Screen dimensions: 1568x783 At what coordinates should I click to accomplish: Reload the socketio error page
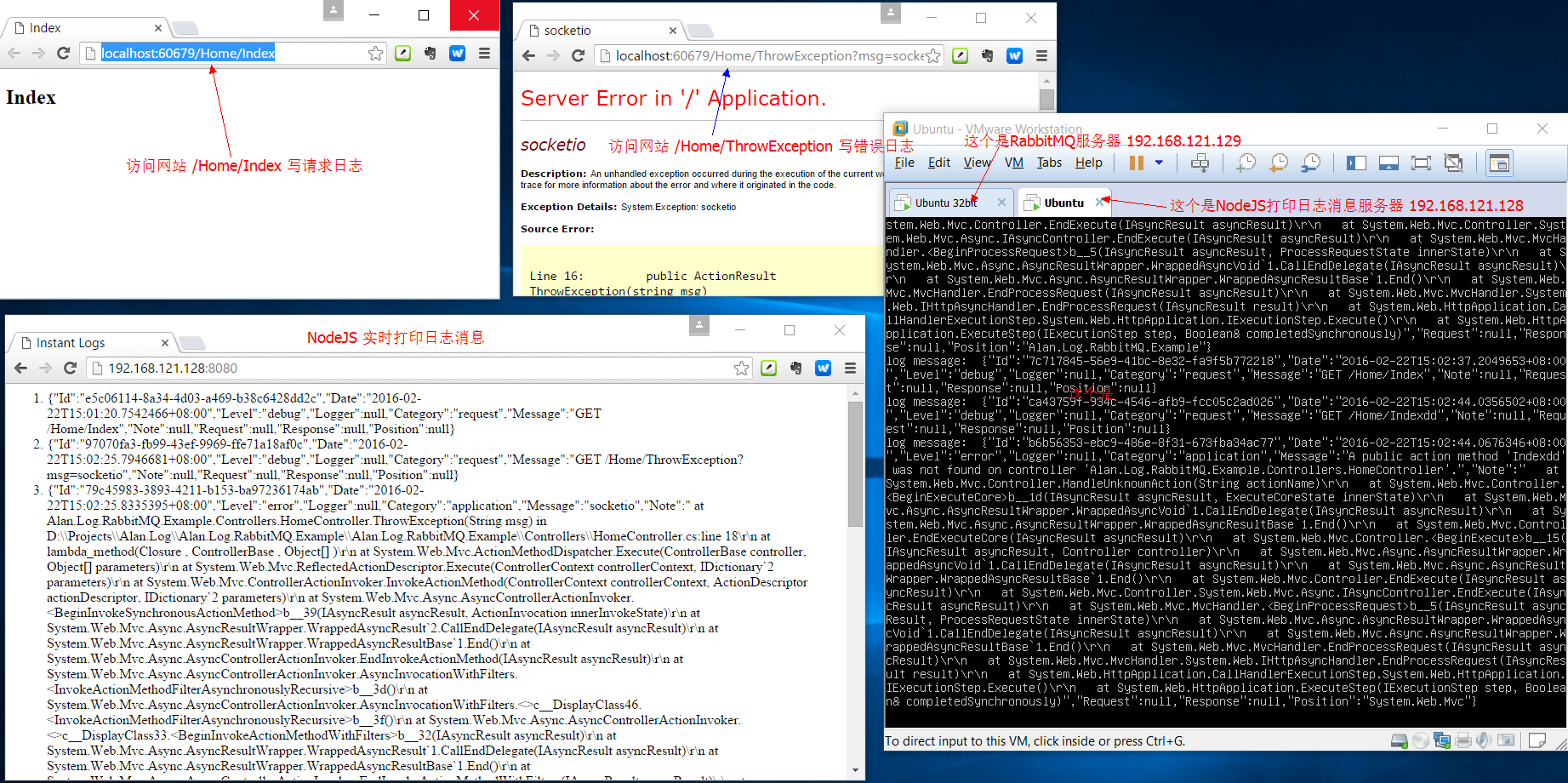pyautogui.click(x=578, y=55)
